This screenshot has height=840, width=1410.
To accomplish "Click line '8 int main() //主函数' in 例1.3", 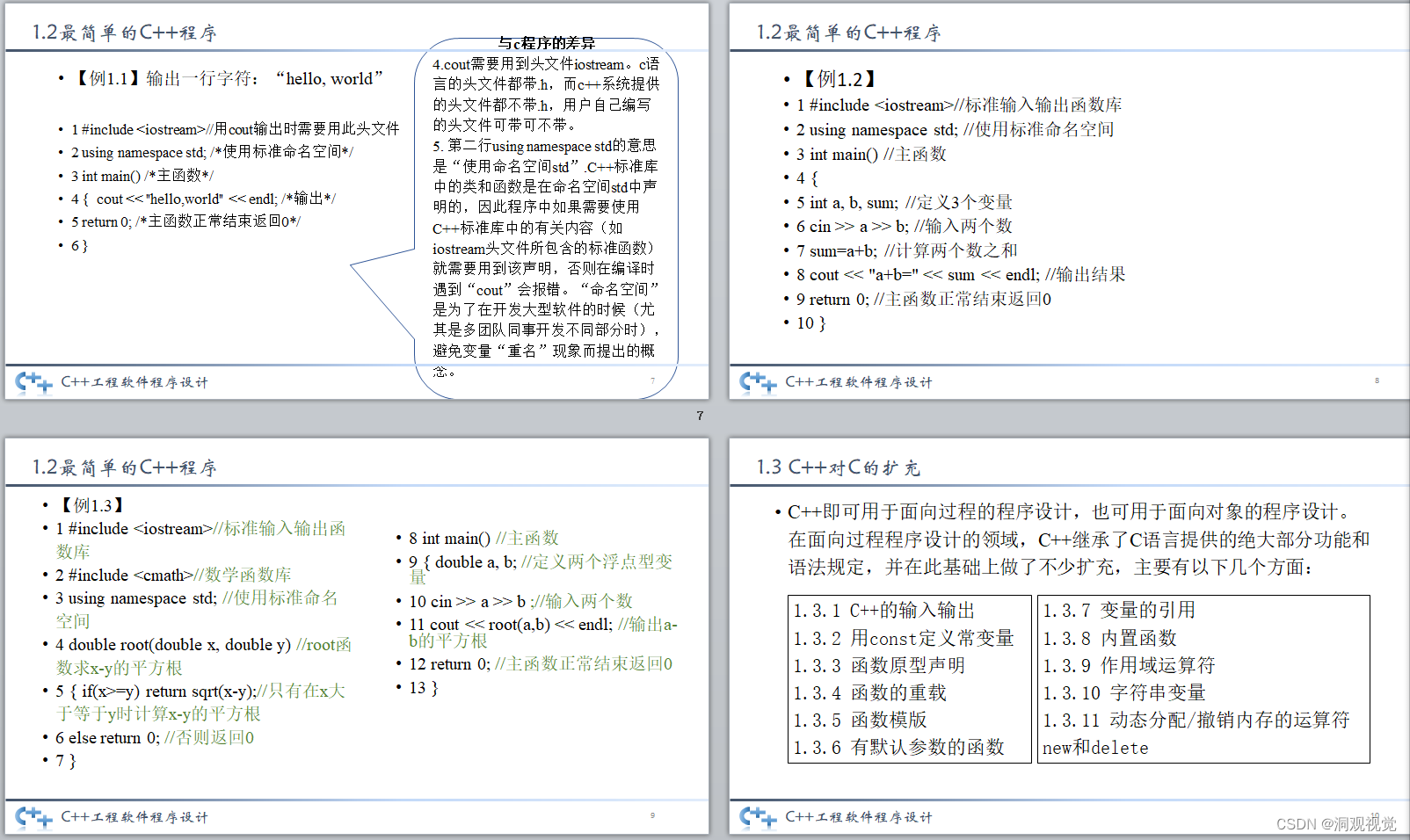I will point(483,539).
